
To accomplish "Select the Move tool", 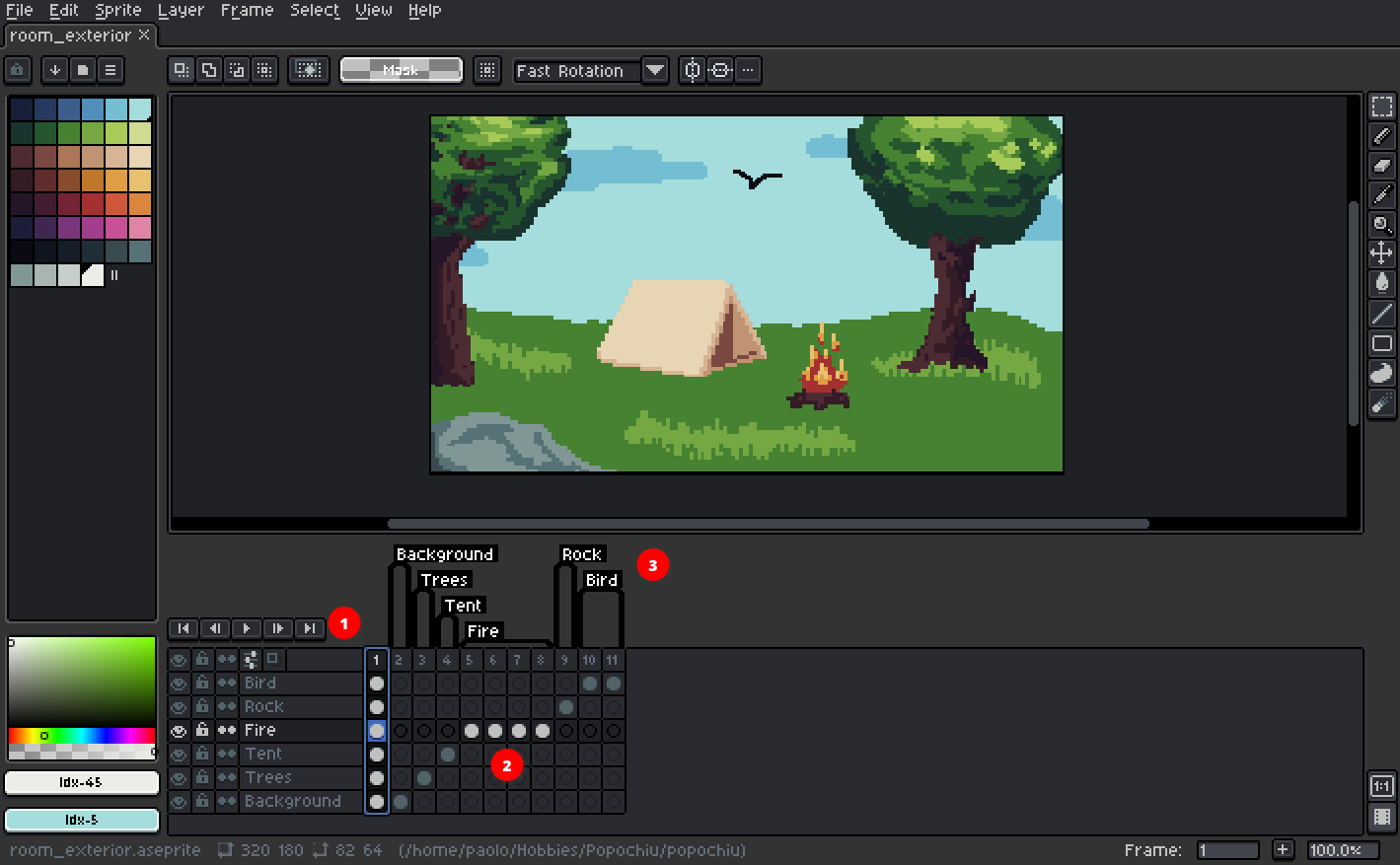I will tap(1381, 254).
